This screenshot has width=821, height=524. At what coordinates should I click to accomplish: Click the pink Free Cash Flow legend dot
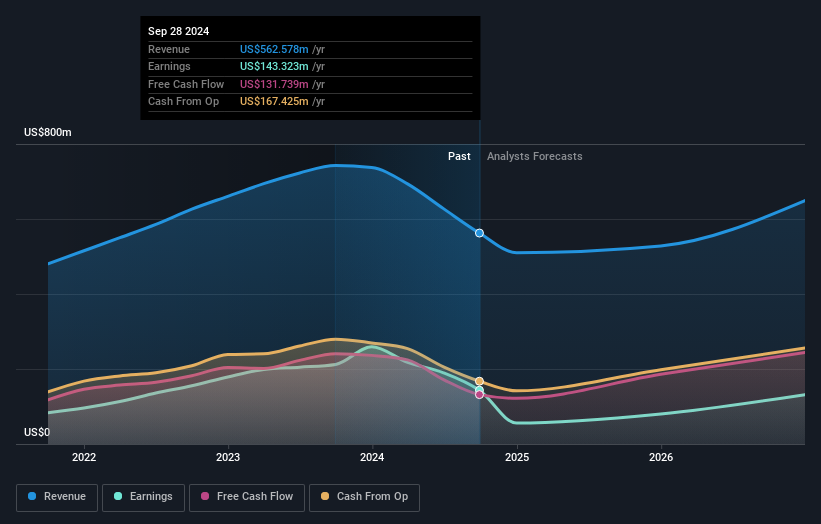point(205,496)
